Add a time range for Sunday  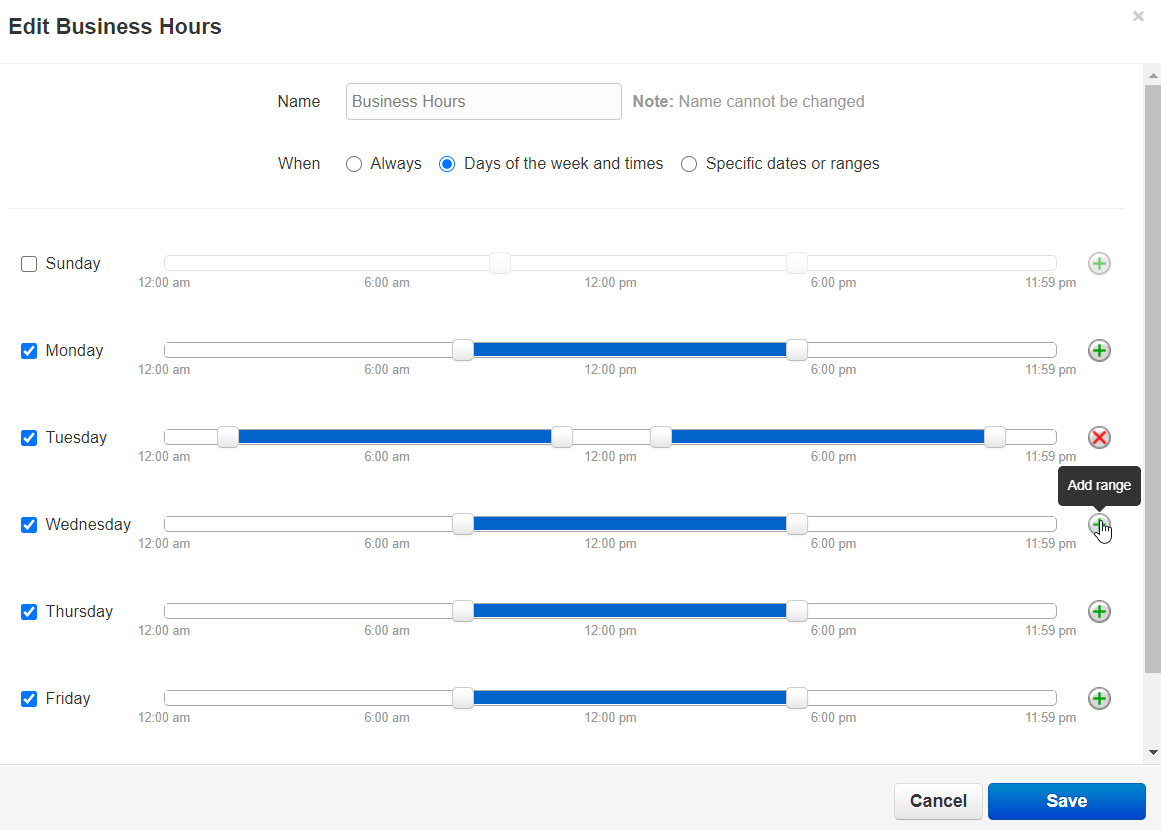(1099, 264)
